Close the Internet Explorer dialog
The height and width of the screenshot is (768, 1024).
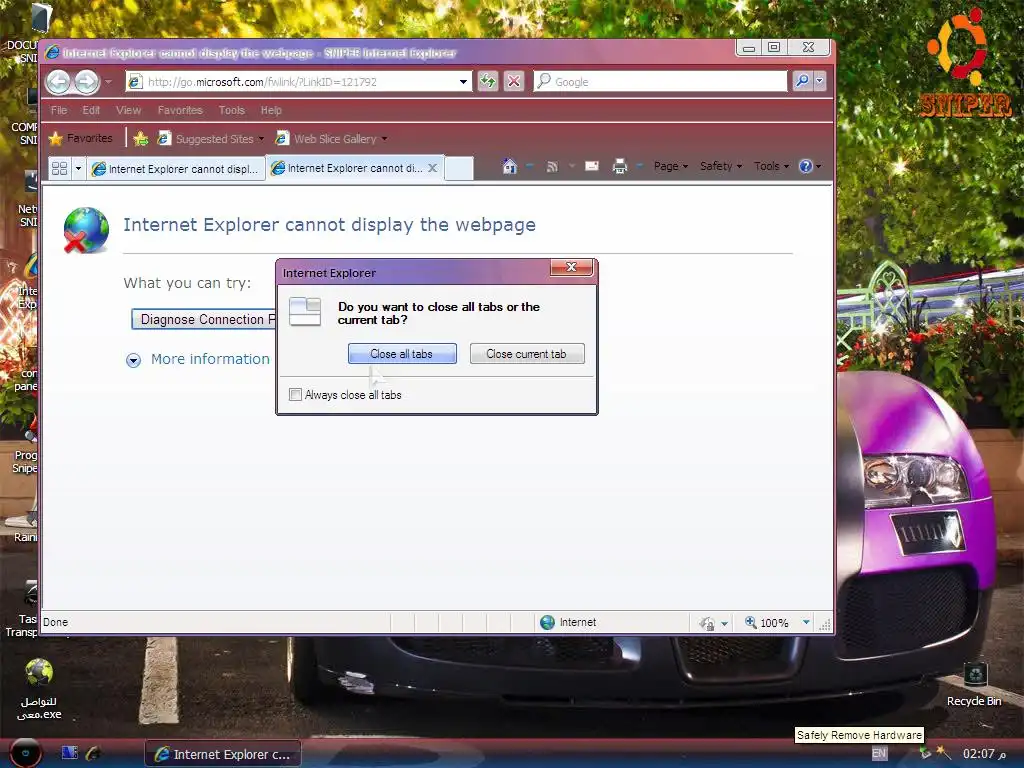571,267
